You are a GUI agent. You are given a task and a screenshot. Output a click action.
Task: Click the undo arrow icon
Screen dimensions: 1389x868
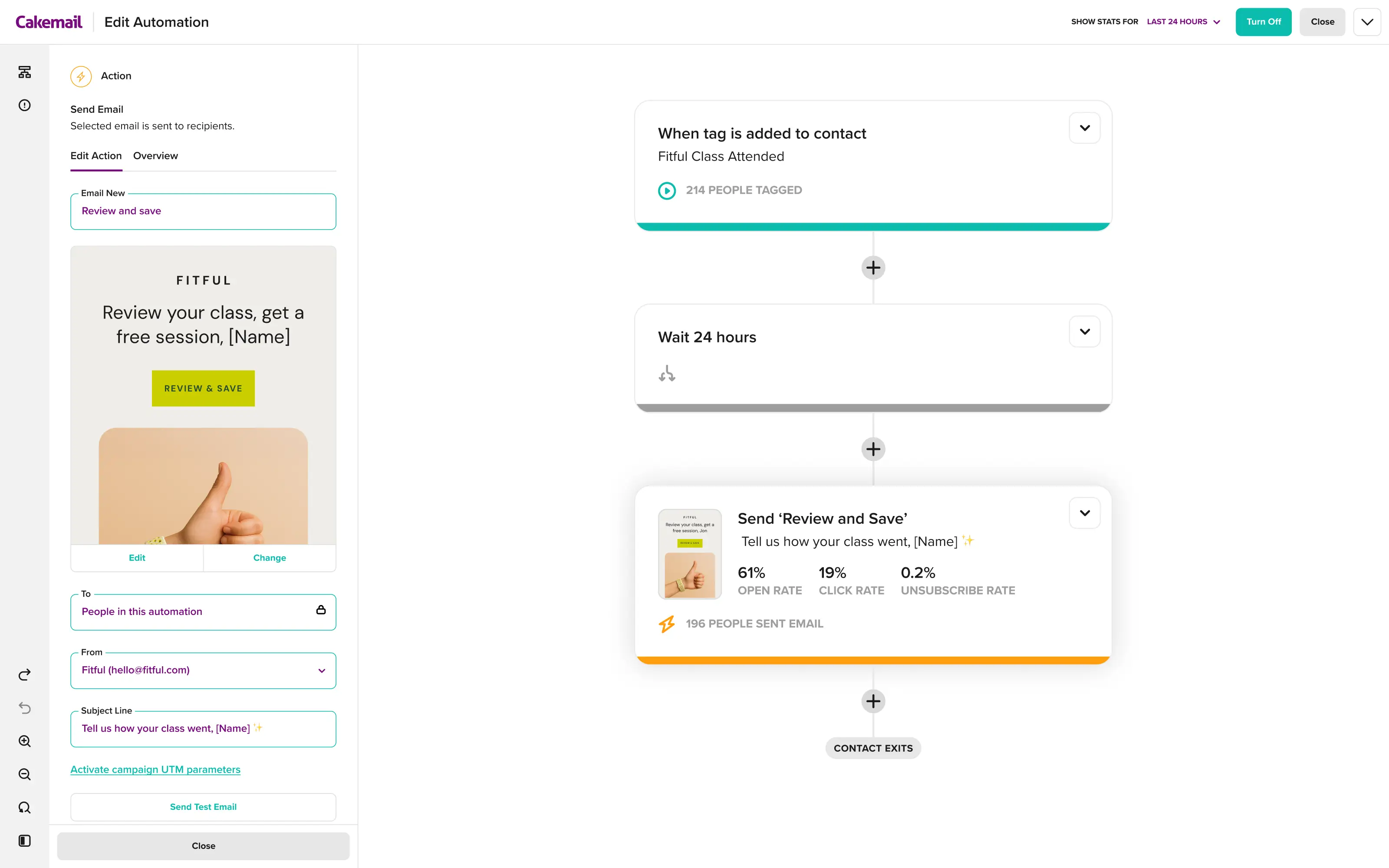pos(24,708)
